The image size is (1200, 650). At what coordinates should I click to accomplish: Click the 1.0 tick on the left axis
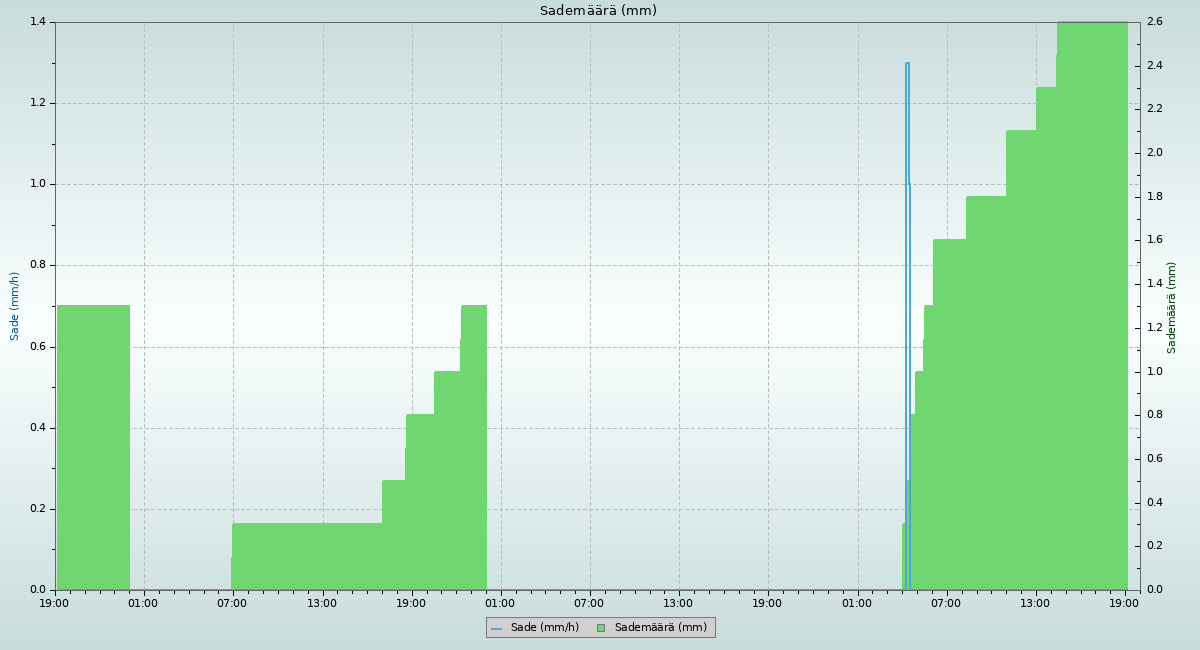pyautogui.click(x=39, y=184)
